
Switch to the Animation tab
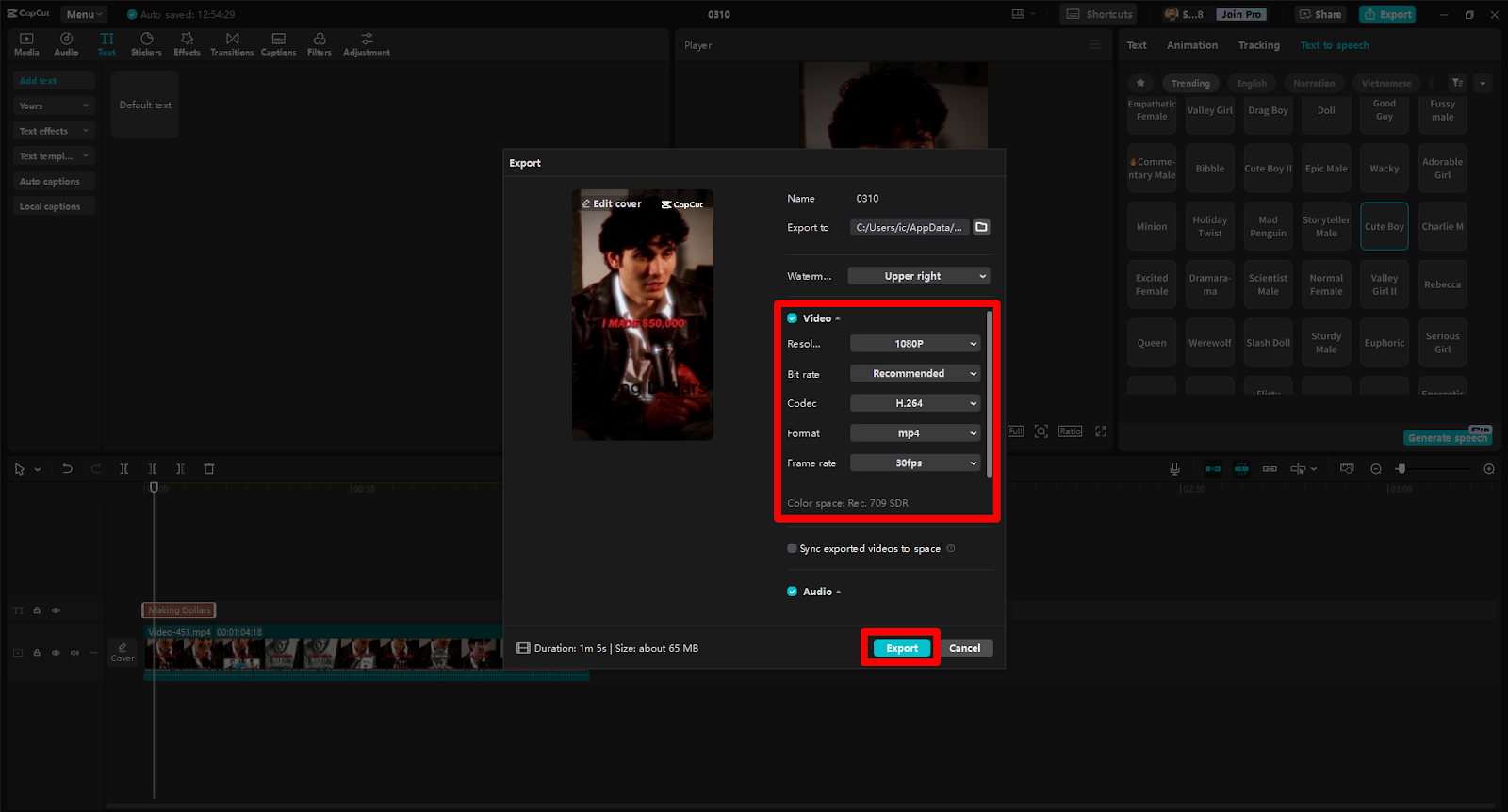(1191, 45)
